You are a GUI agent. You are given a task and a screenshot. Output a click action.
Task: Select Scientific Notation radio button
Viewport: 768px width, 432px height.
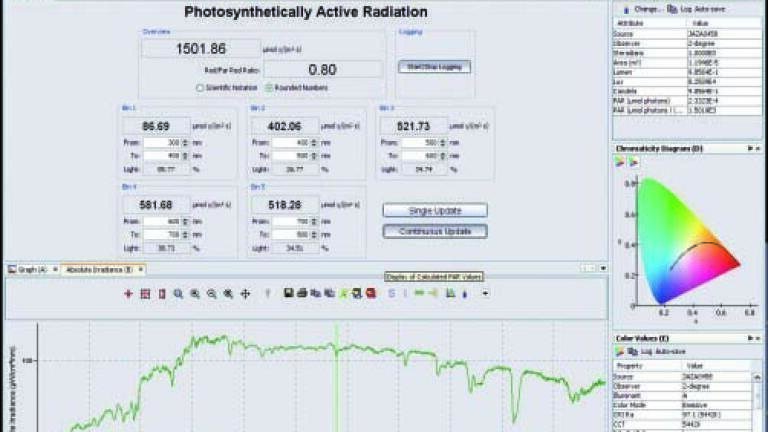[200, 88]
